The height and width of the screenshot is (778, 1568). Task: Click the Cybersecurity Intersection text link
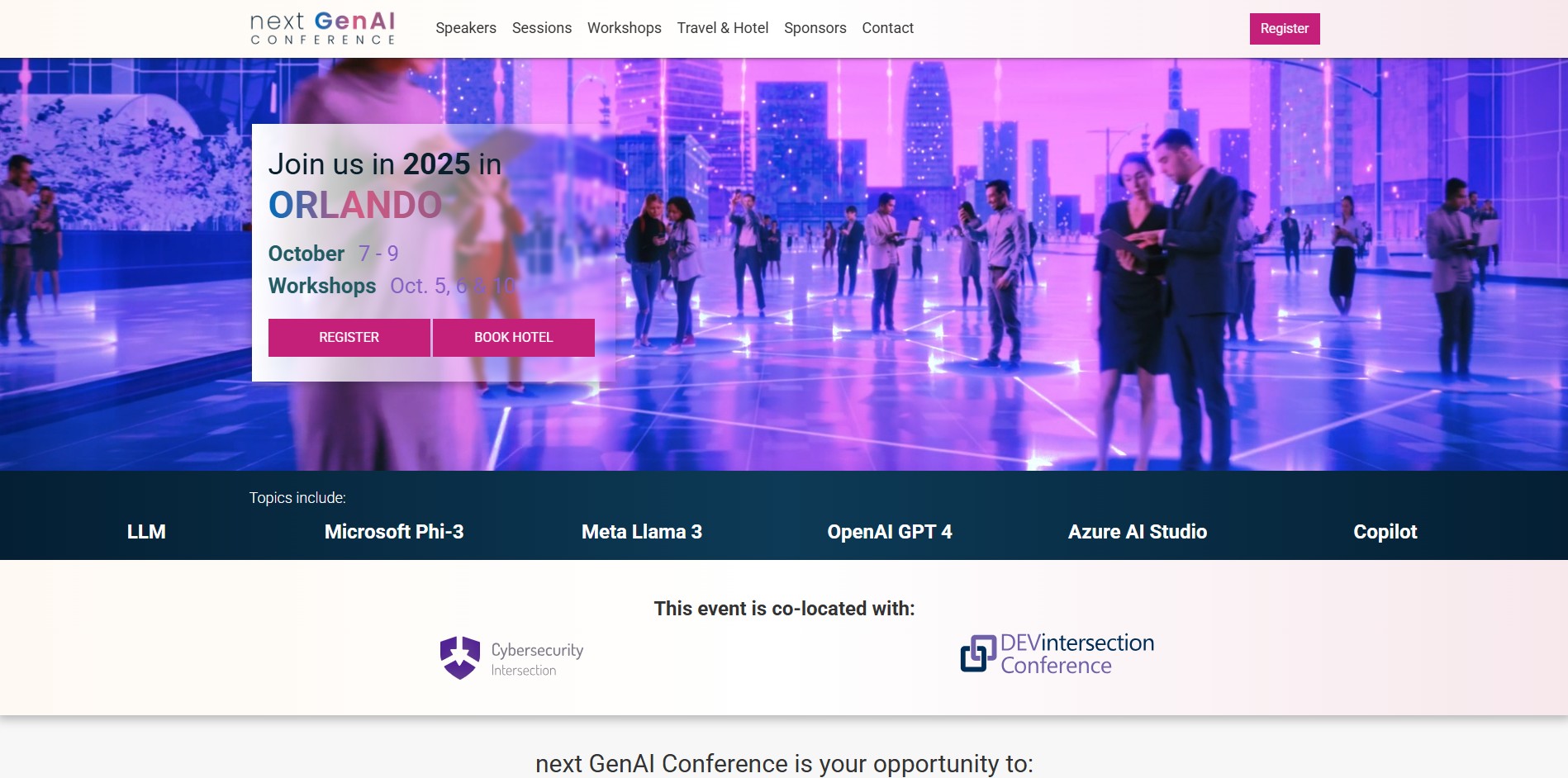coord(537,658)
